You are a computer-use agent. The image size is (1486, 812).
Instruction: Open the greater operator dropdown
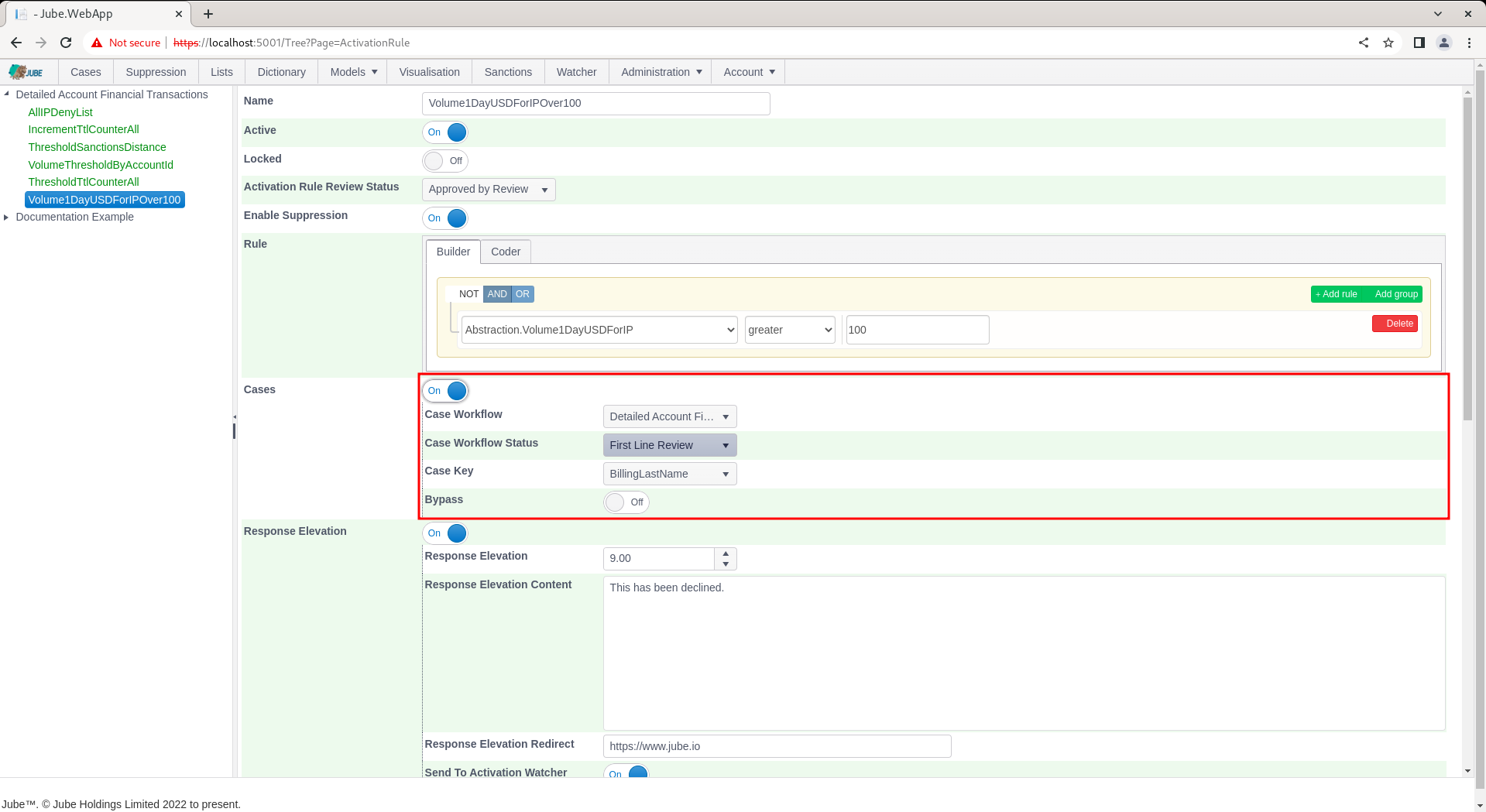(x=790, y=330)
